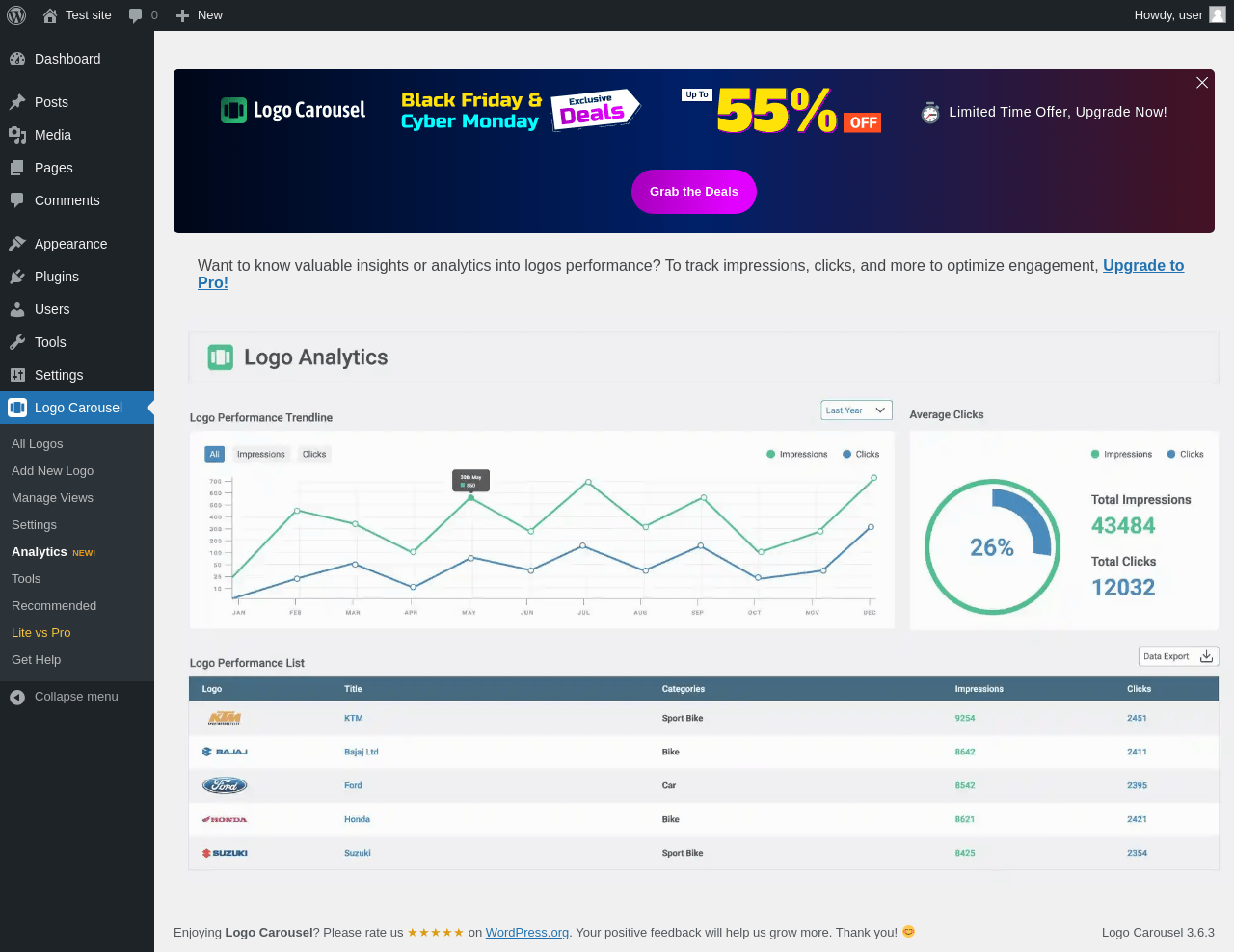This screenshot has height=952, width=1234.
Task: Click the Users person icon
Action: (x=17, y=309)
